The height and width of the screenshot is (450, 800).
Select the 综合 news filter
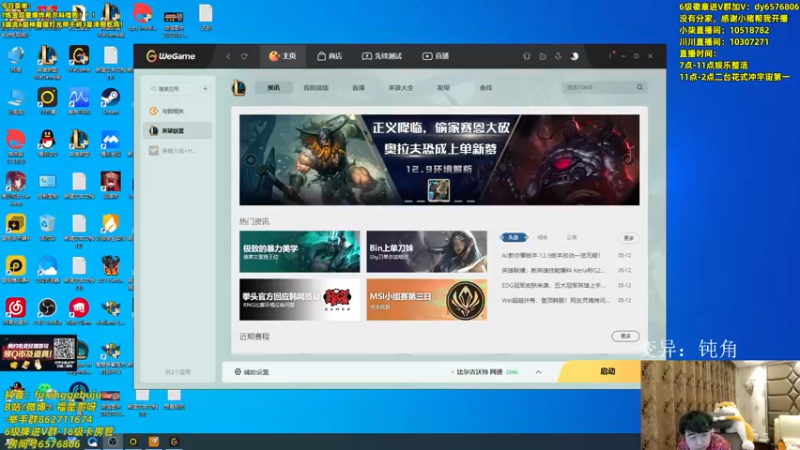pyautogui.click(x=542, y=237)
